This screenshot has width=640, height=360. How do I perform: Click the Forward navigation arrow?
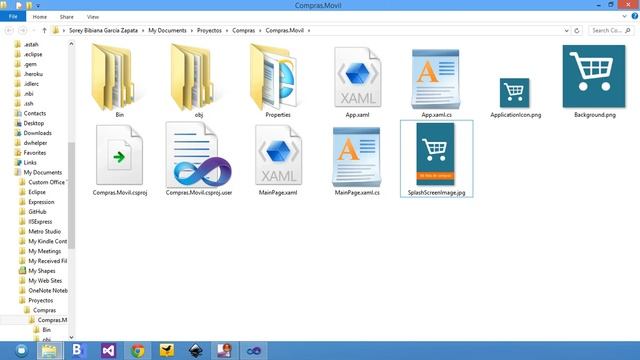[23, 31]
